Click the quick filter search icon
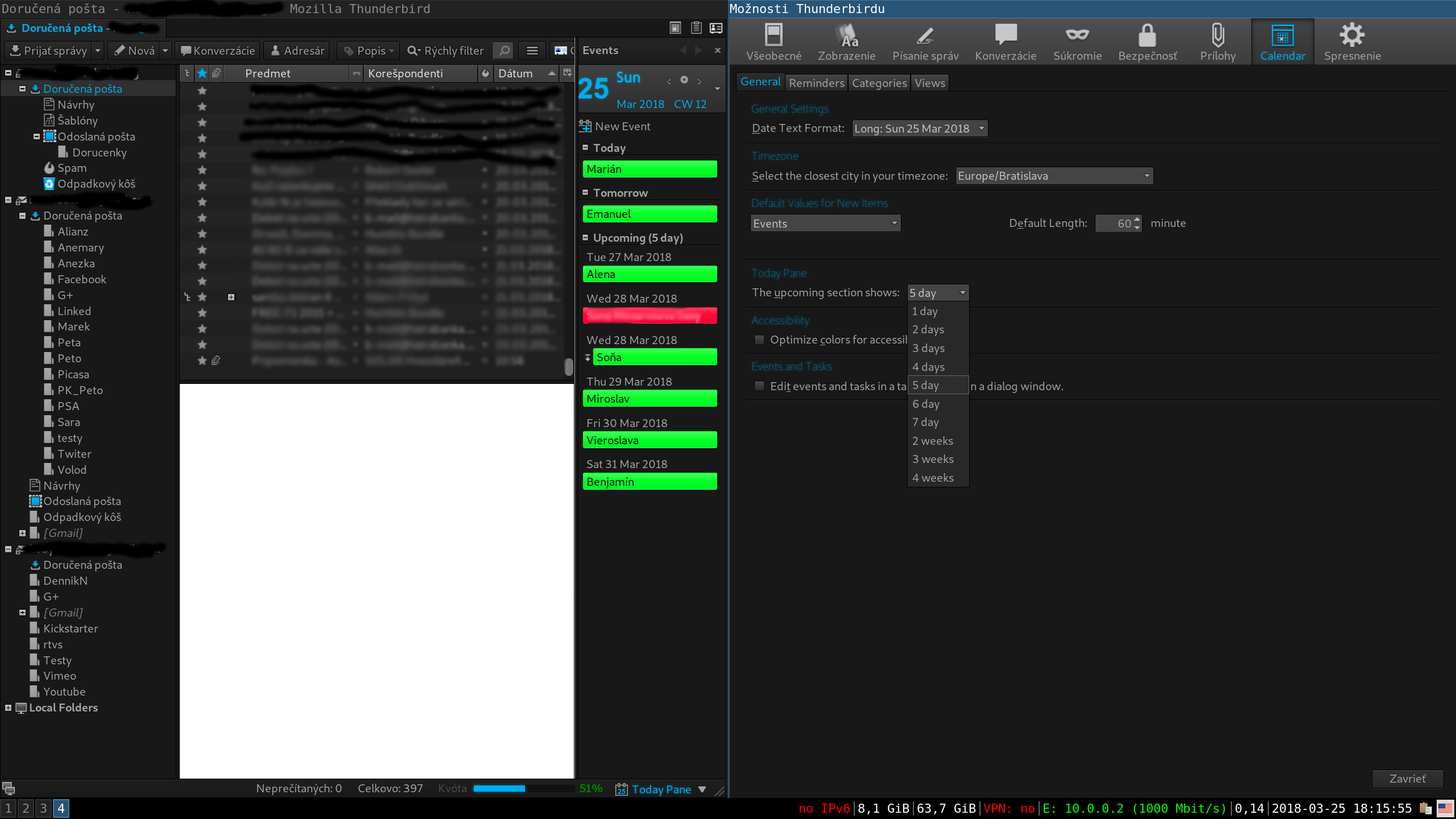This screenshot has height=819, width=1456. 503,51
